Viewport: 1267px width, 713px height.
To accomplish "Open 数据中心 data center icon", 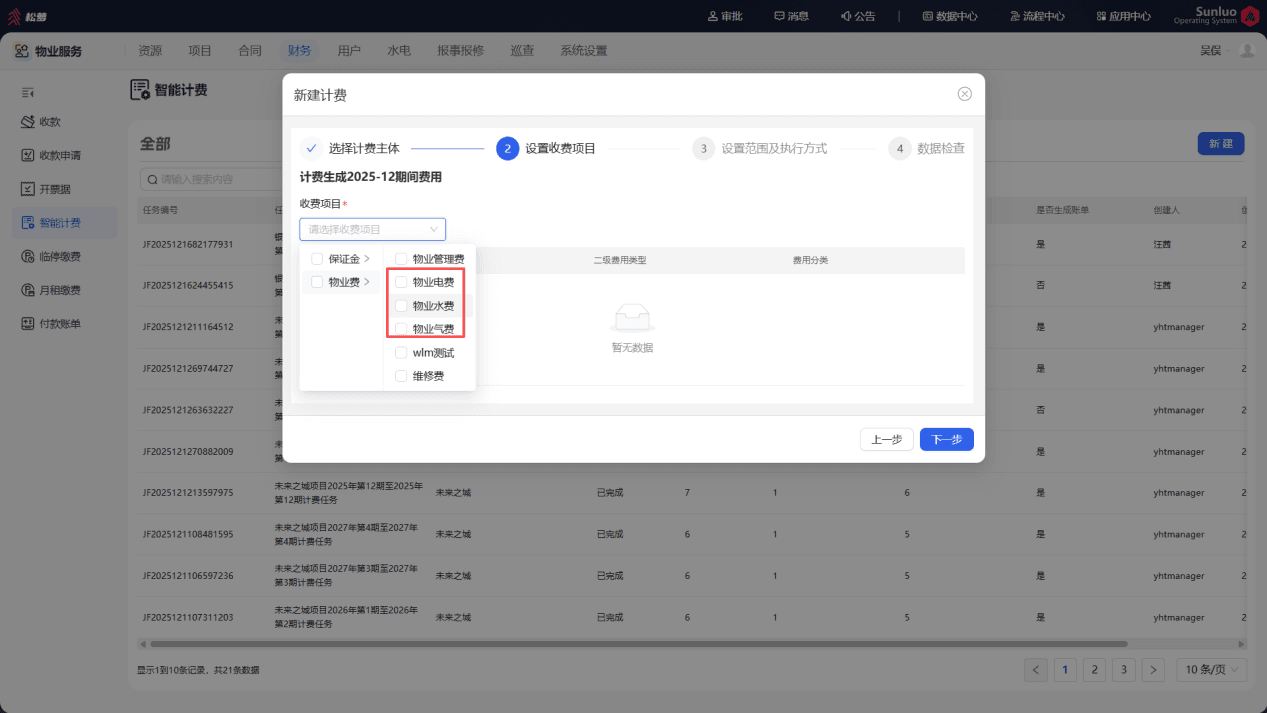I will (927, 16).
